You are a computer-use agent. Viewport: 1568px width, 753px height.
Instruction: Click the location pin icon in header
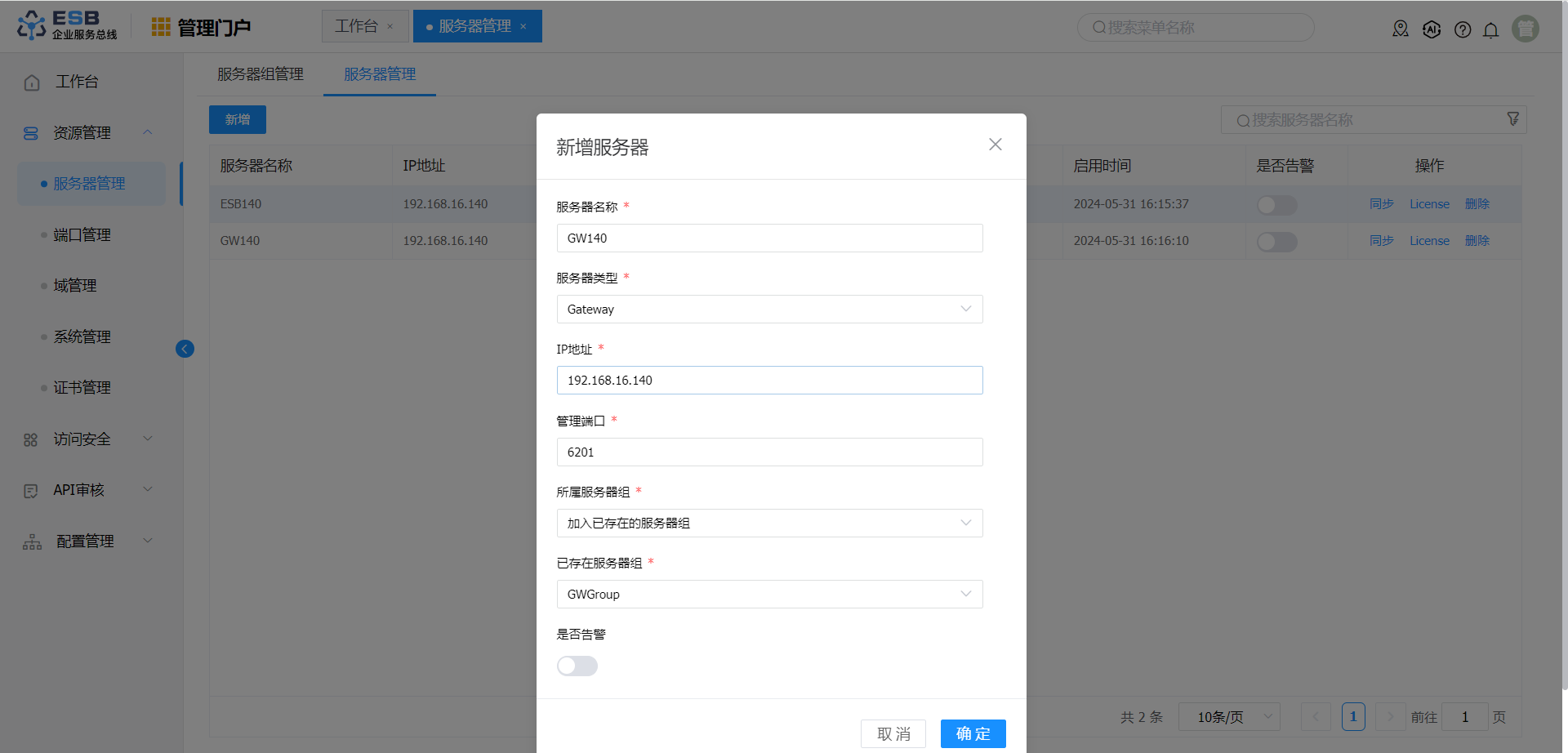[1401, 29]
